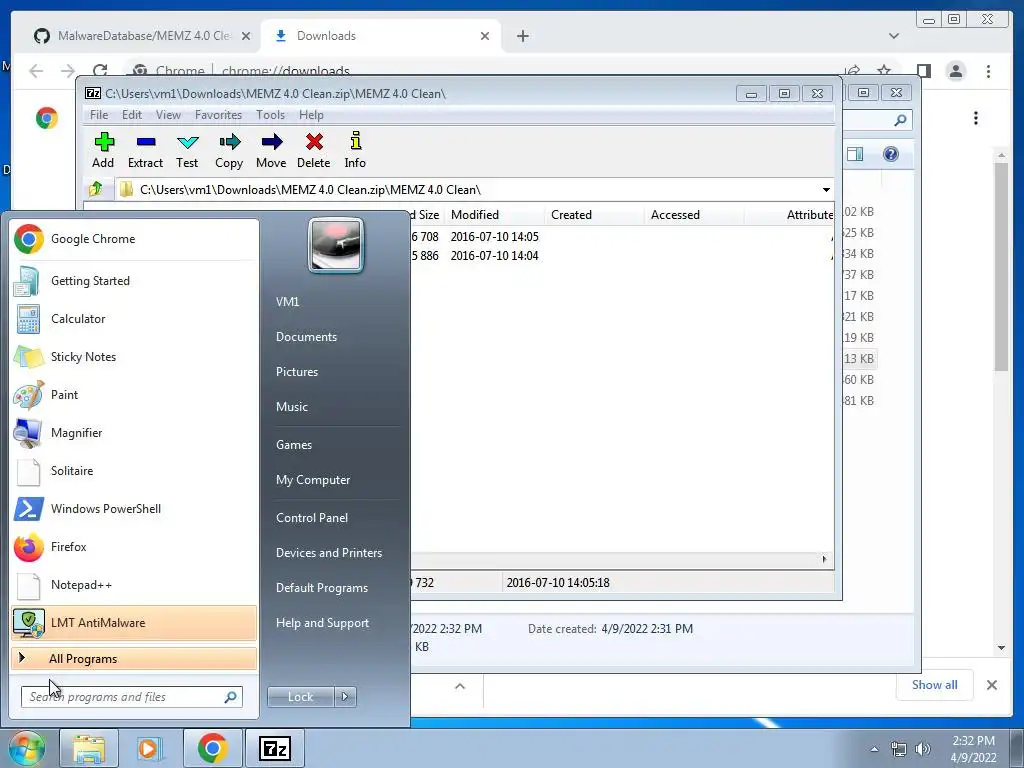The image size is (1024, 768).
Task: Open the Help menu in 7-Zip
Action: pyautogui.click(x=312, y=115)
